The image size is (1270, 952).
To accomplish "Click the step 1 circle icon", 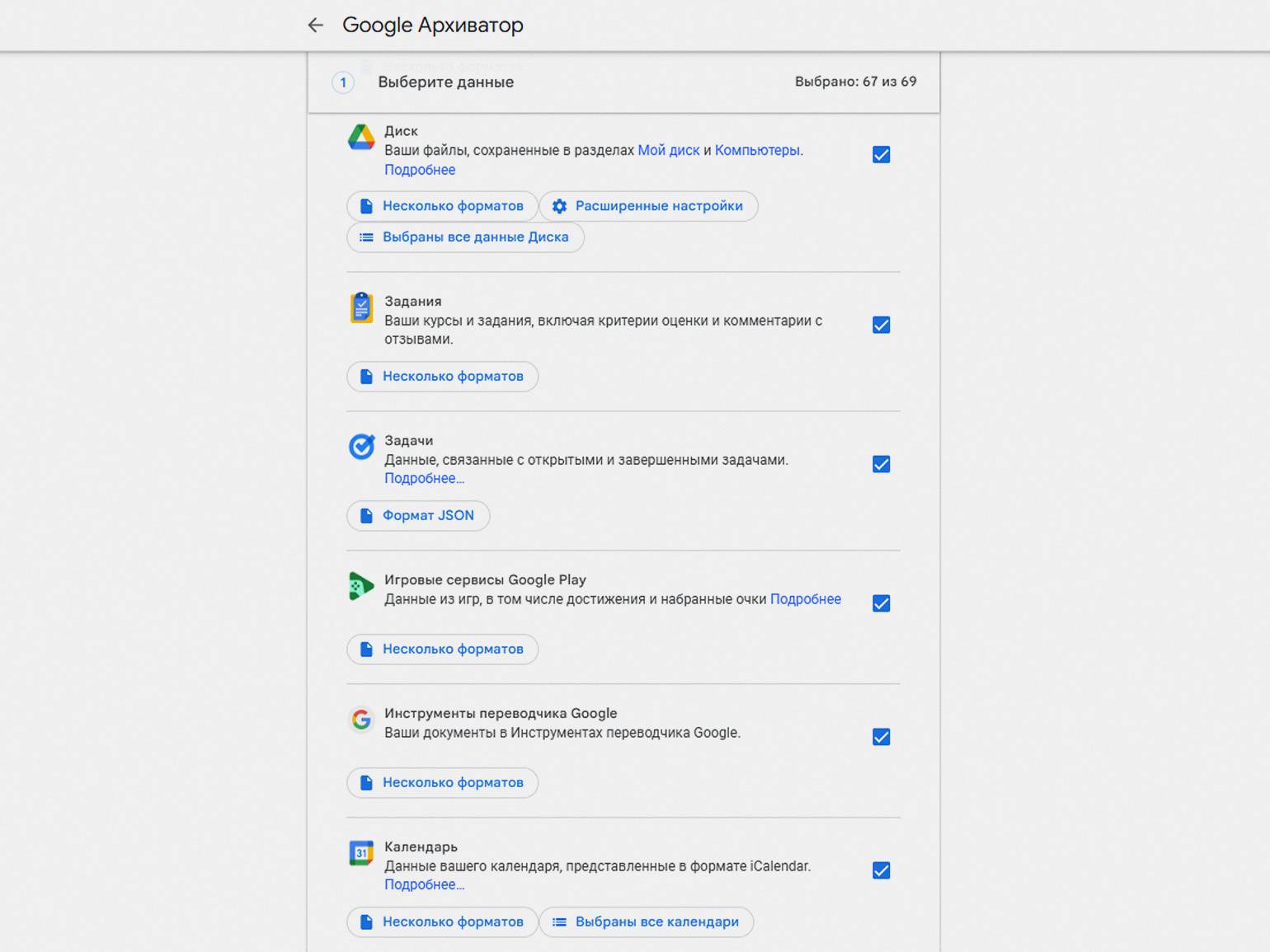I will coord(343,82).
